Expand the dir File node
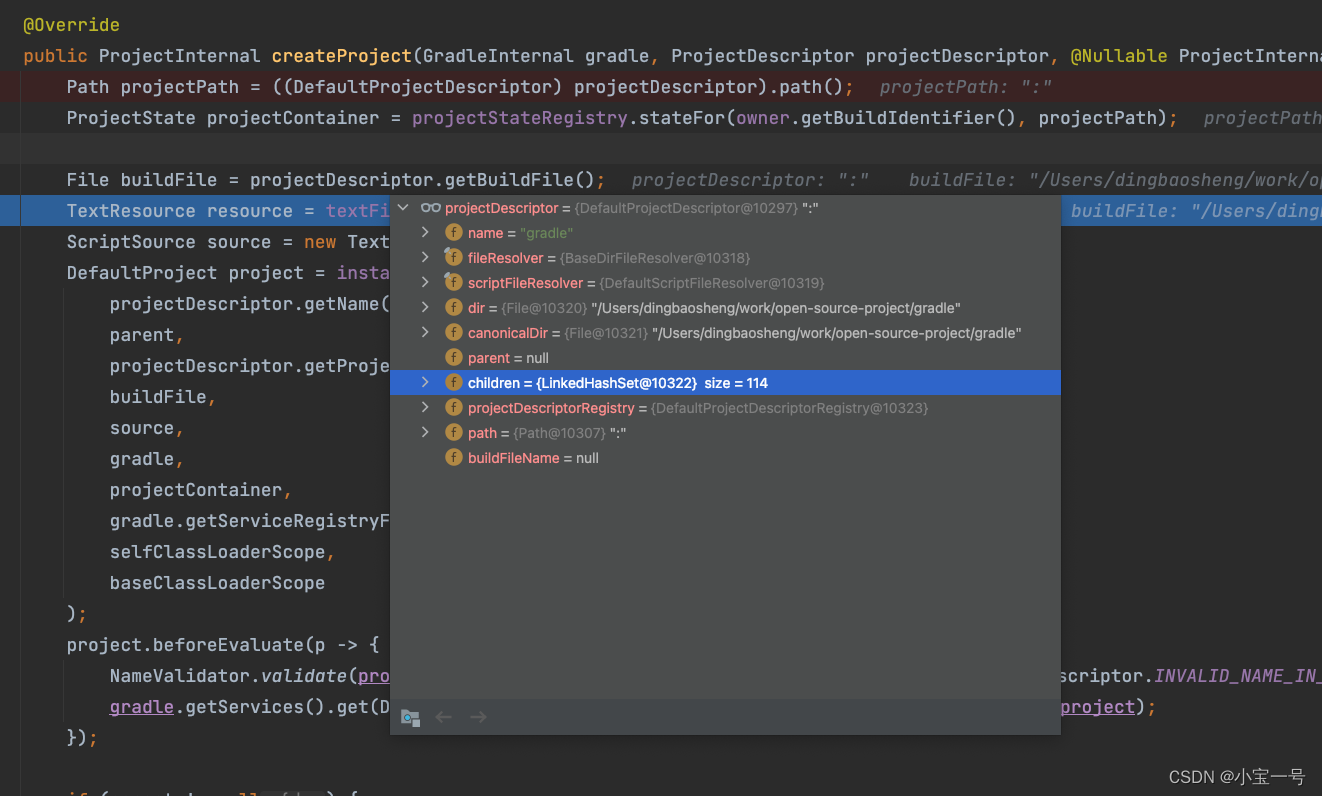1322x796 pixels. tap(425, 307)
